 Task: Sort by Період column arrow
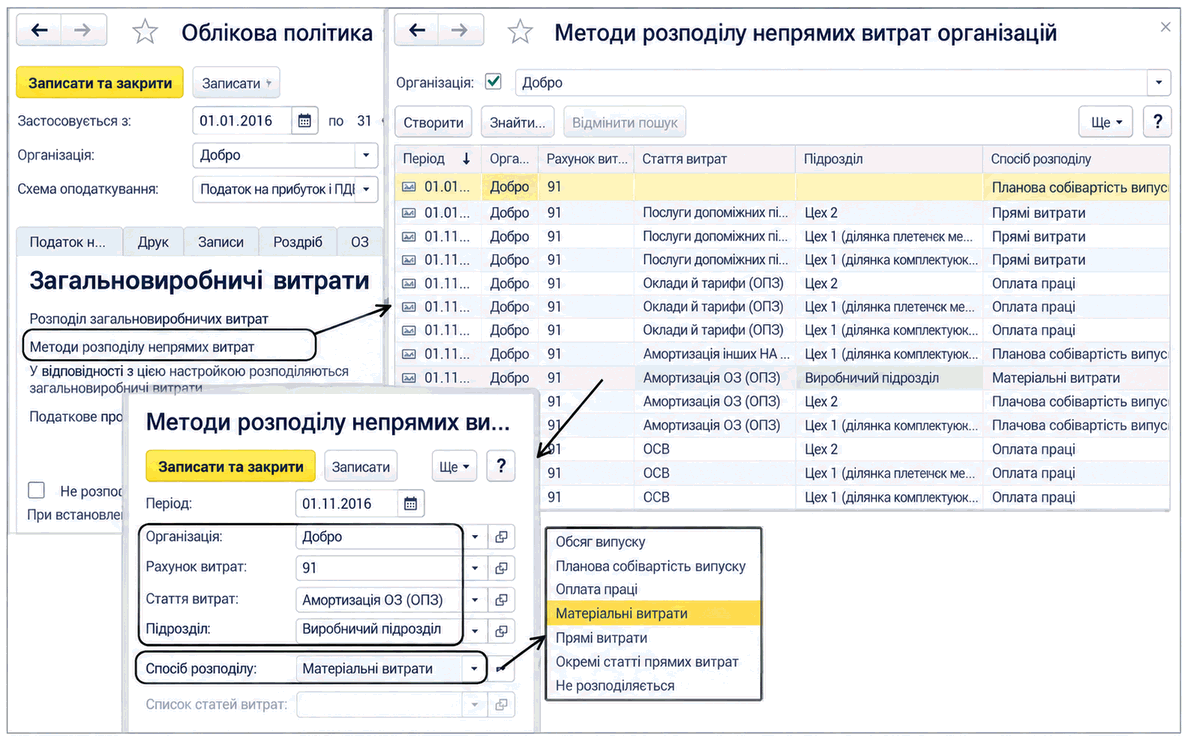pos(466,159)
